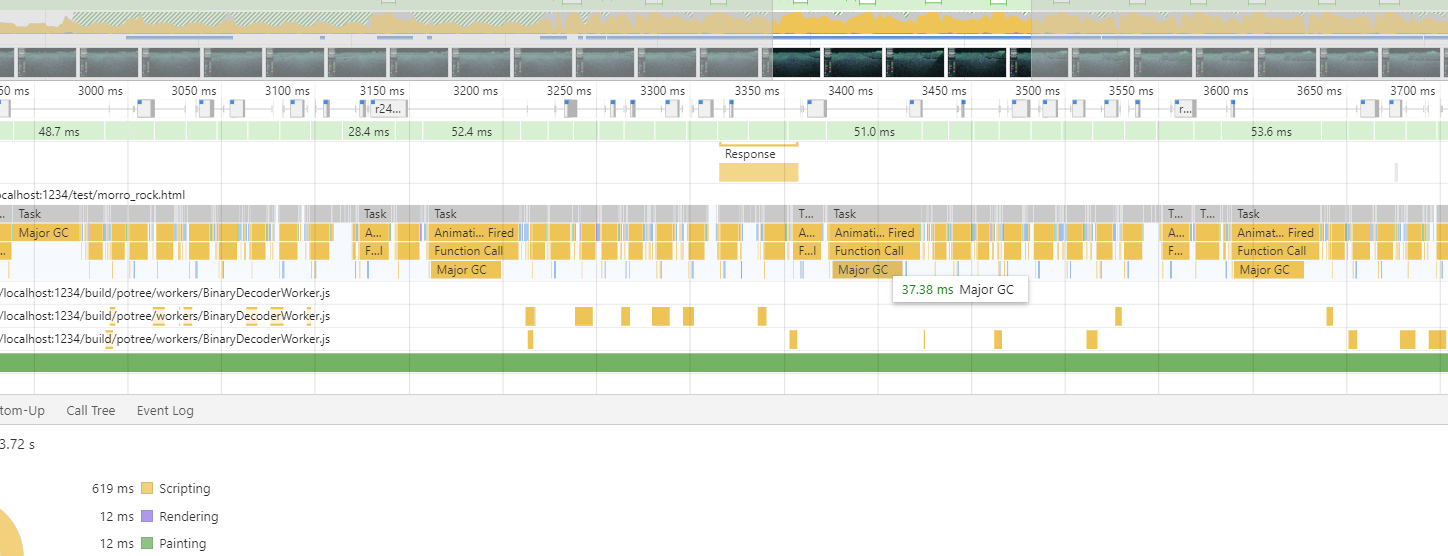Screen dimensions: 1448x556
Task: Select the 52.4 ms frame
Action: pyautogui.click(x=471, y=131)
